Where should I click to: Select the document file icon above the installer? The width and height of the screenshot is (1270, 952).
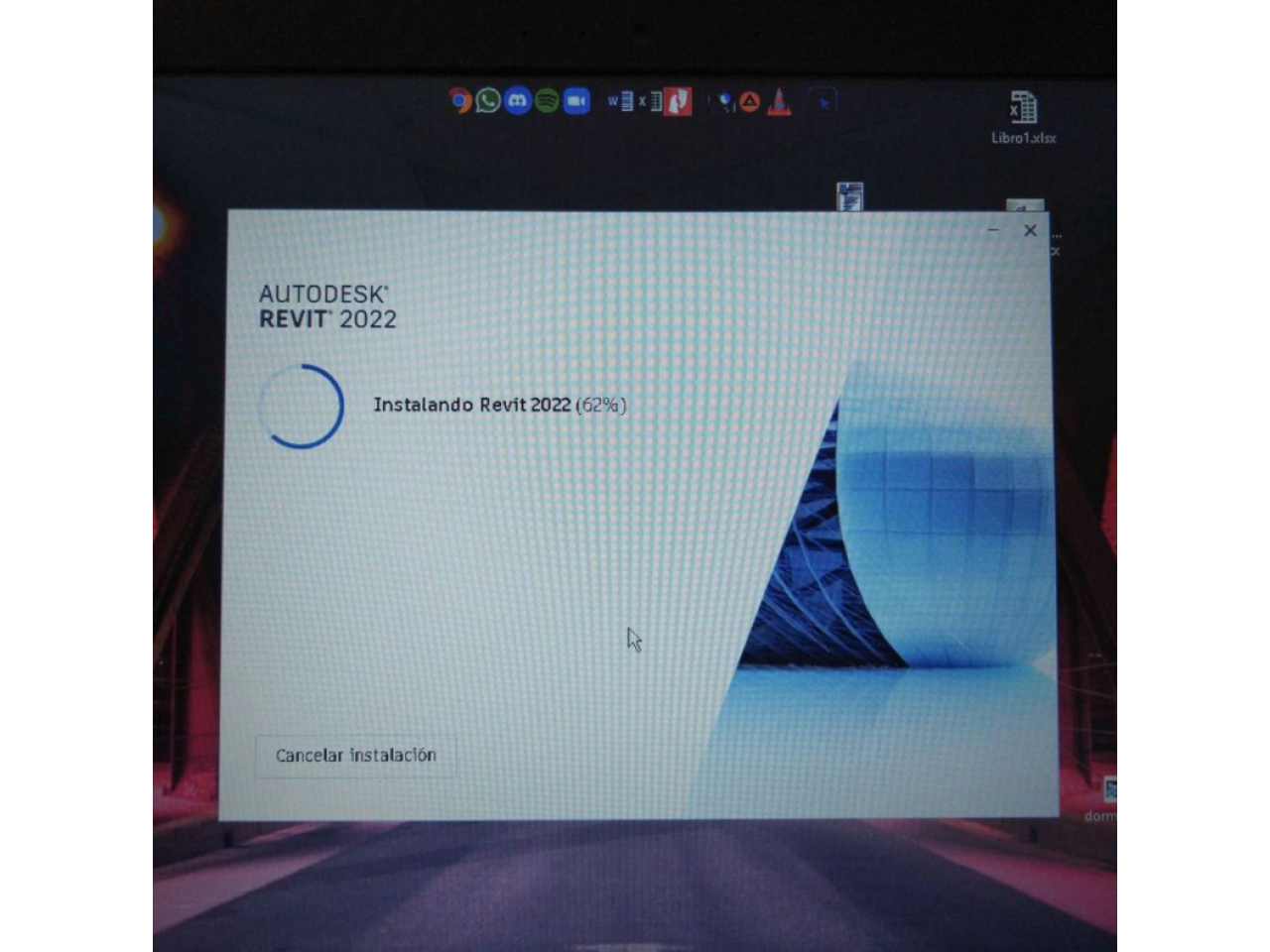850,195
